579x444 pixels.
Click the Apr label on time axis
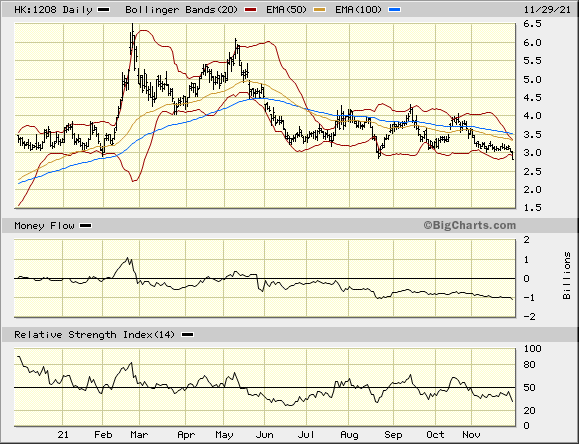[x=186, y=435]
